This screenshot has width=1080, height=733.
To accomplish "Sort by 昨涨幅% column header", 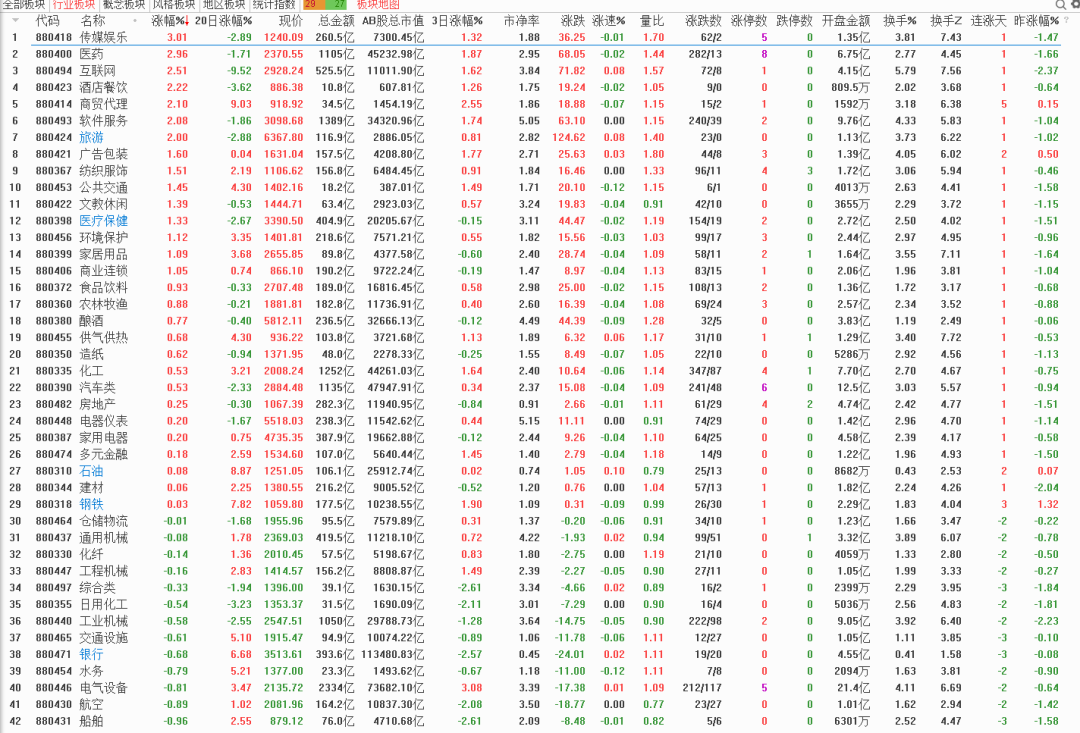I will click(1036, 21).
